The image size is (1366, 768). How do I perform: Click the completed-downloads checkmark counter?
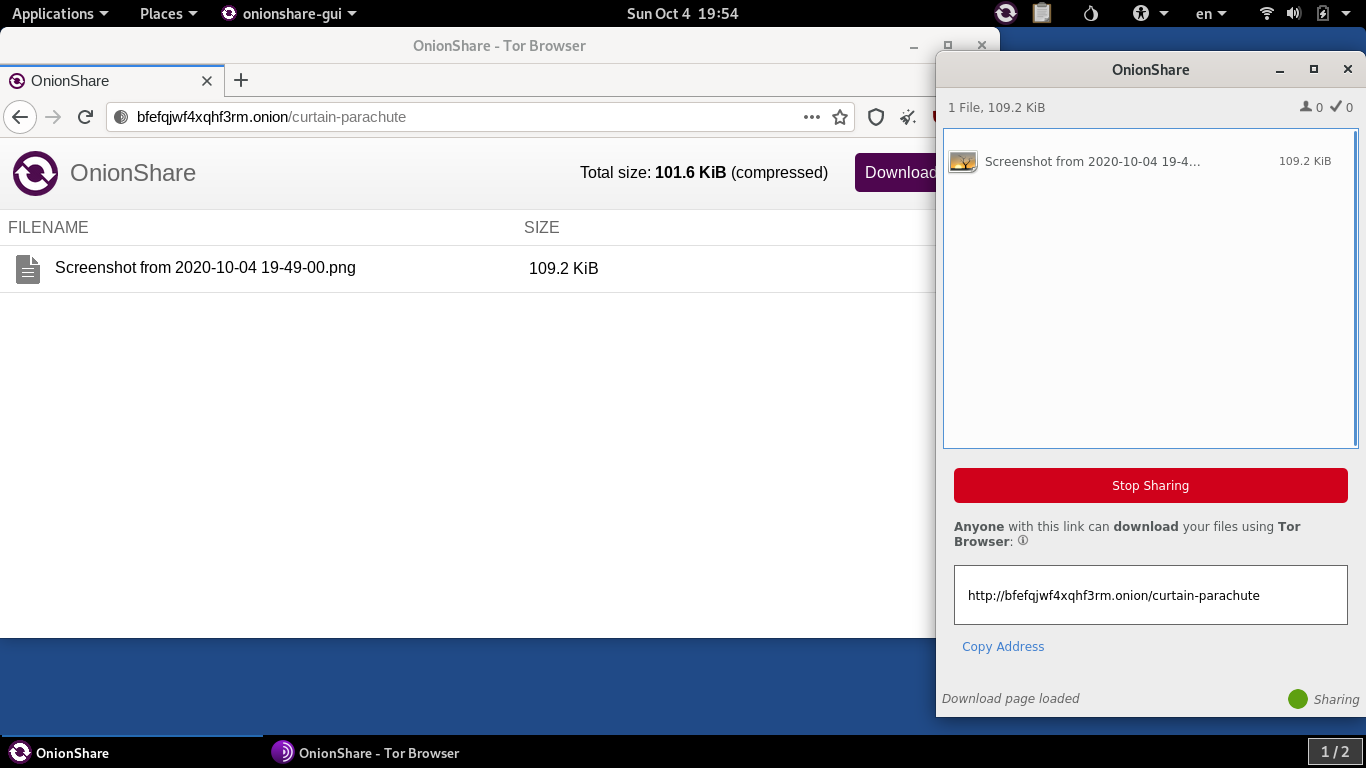pyautogui.click(x=1341, y=107)
